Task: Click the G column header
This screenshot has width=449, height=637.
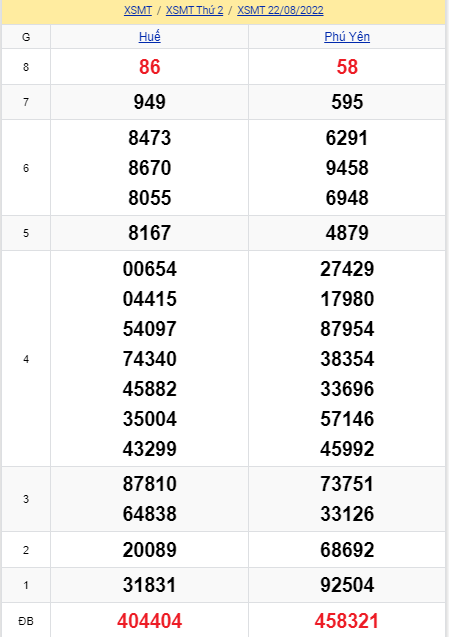Action: point(26,37)
